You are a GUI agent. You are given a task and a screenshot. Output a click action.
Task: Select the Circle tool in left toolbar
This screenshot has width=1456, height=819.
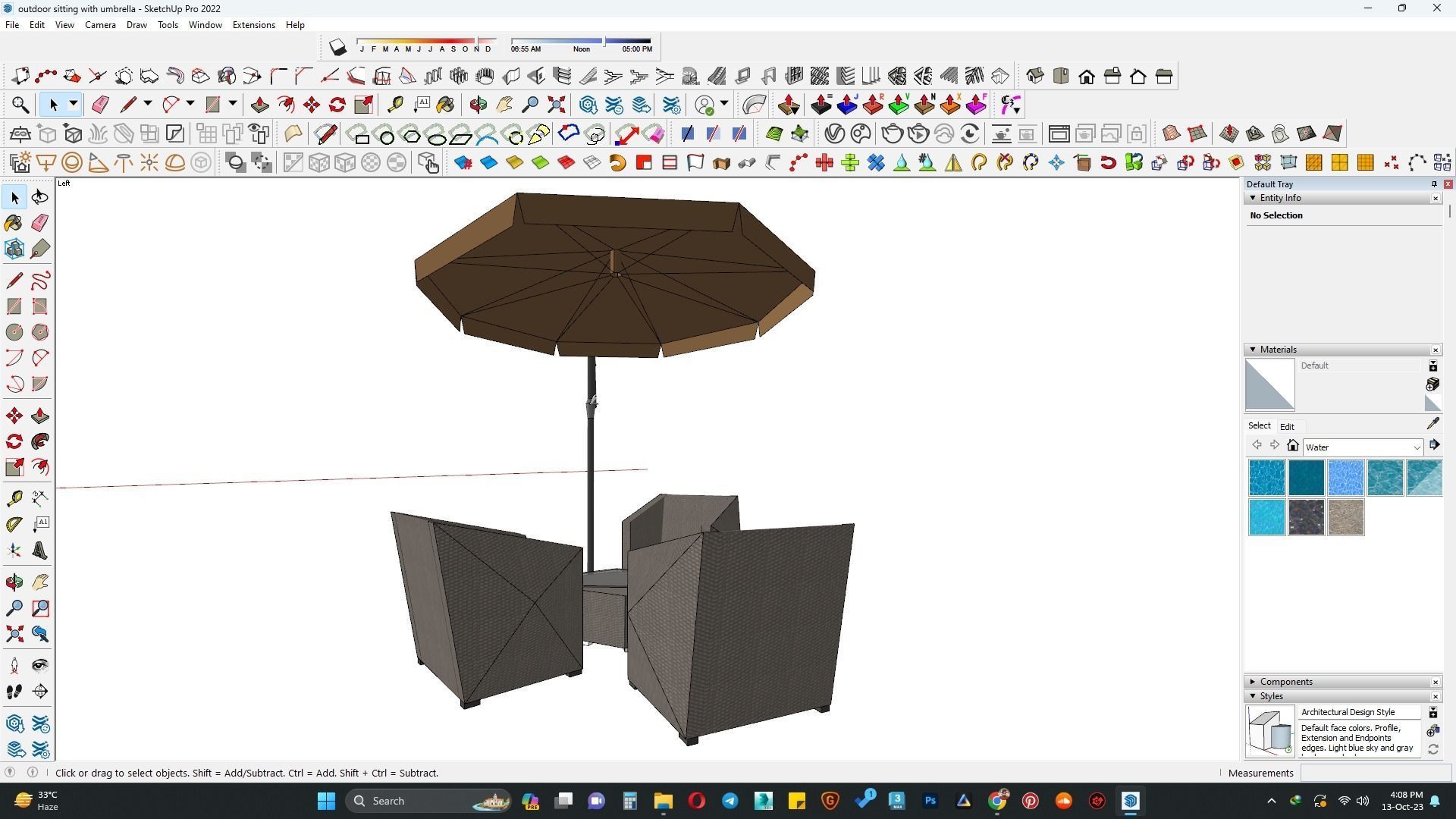click(14, 332)
